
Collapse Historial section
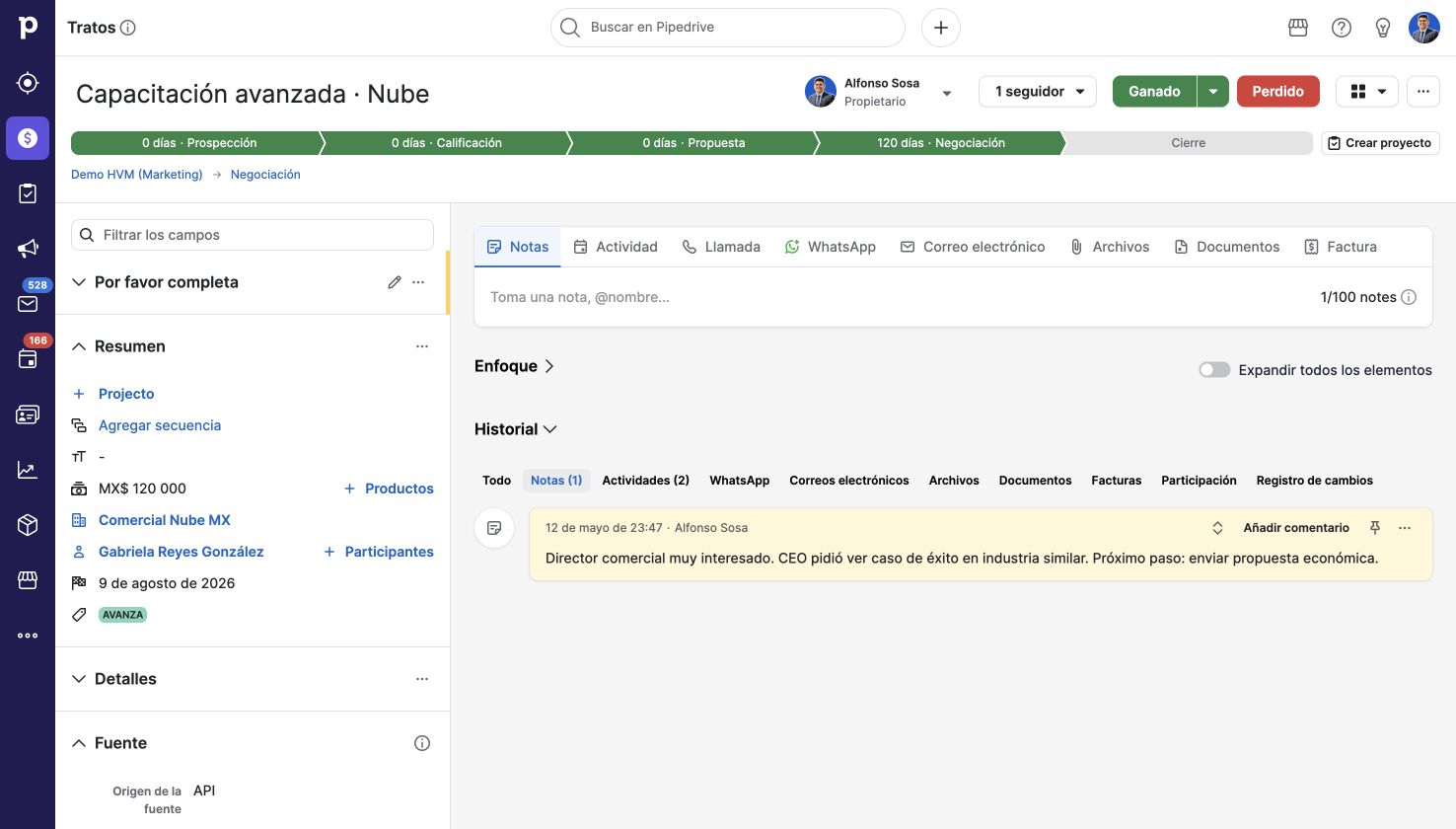click(550, 429)
